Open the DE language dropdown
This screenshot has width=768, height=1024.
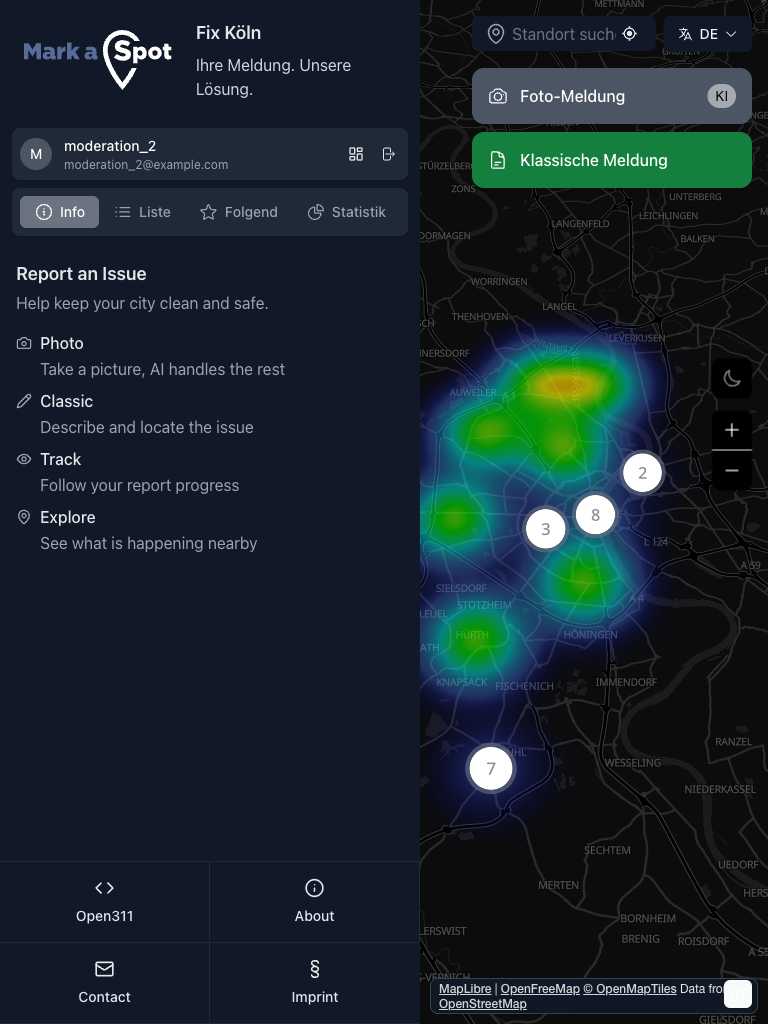tap(708, 34)
